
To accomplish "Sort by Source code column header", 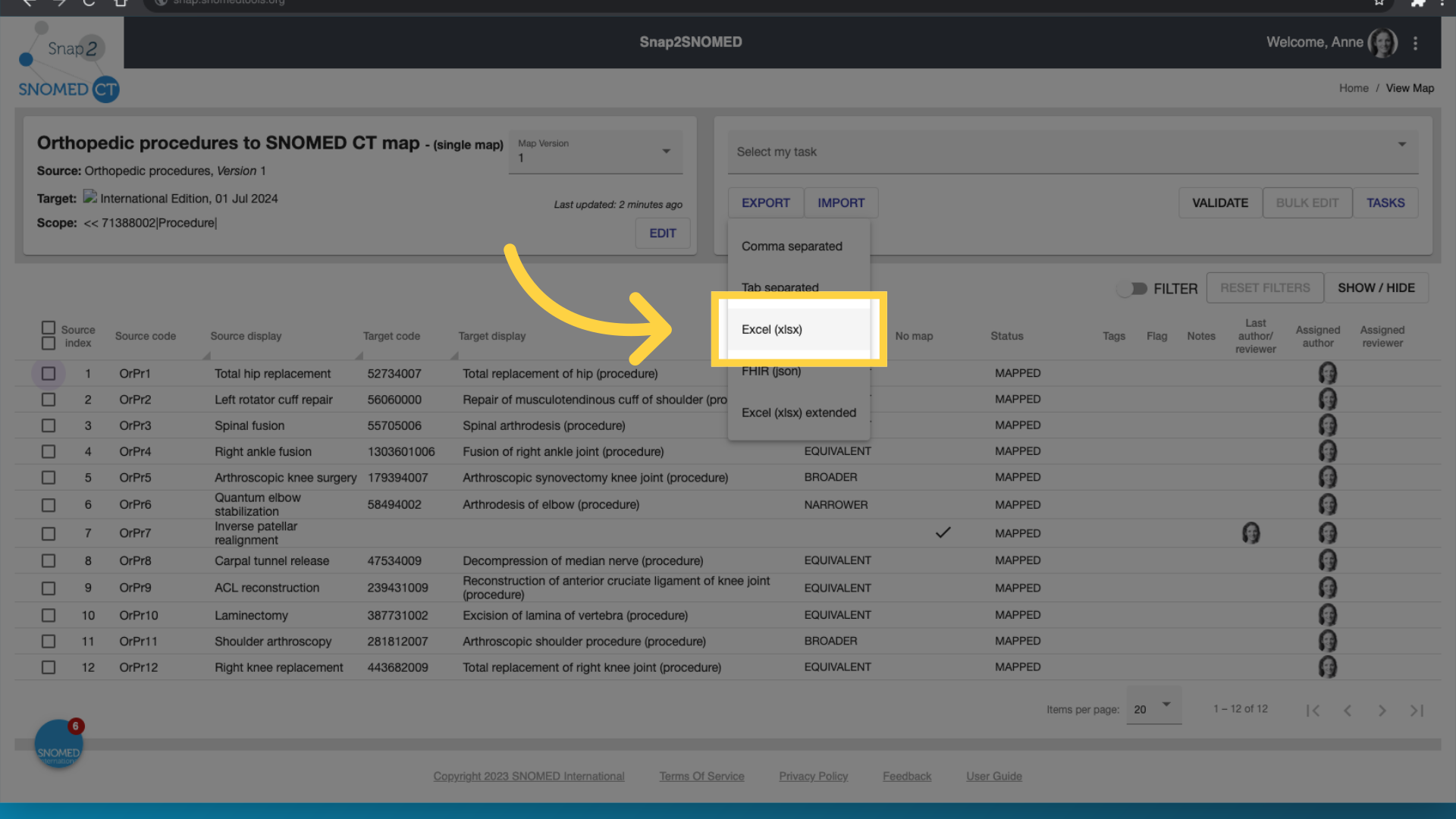I will tap(146, 336).
